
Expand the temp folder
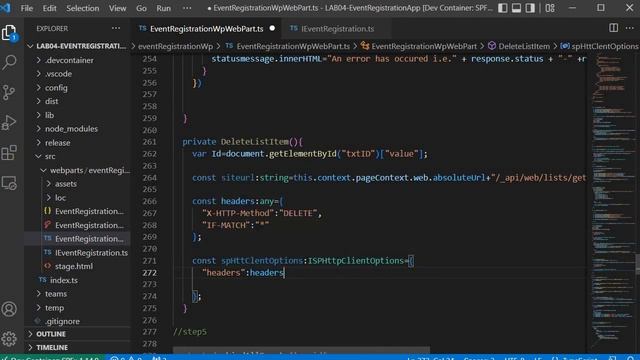(78, 308)
